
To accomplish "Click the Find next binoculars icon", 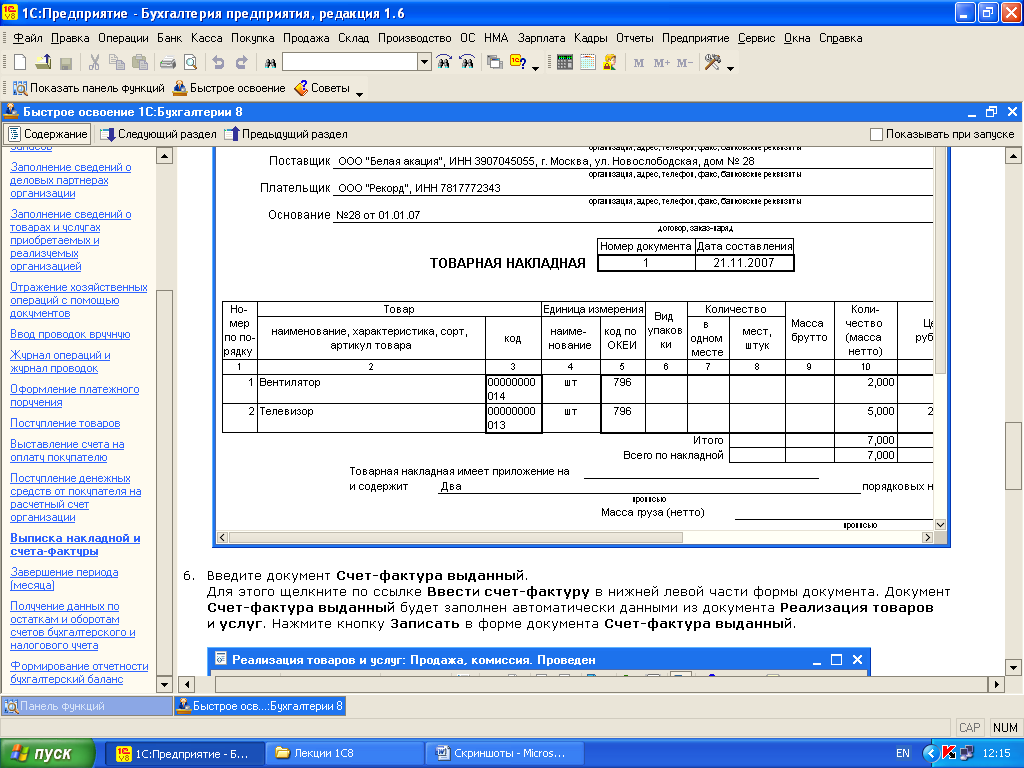I will point(444,63).
